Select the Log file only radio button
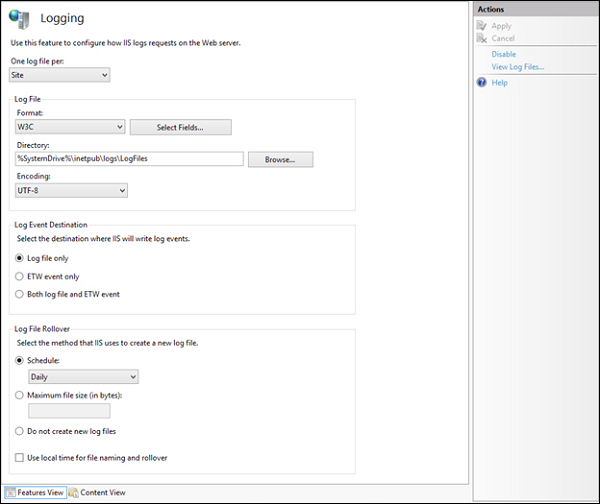 [x=19, y=258]
